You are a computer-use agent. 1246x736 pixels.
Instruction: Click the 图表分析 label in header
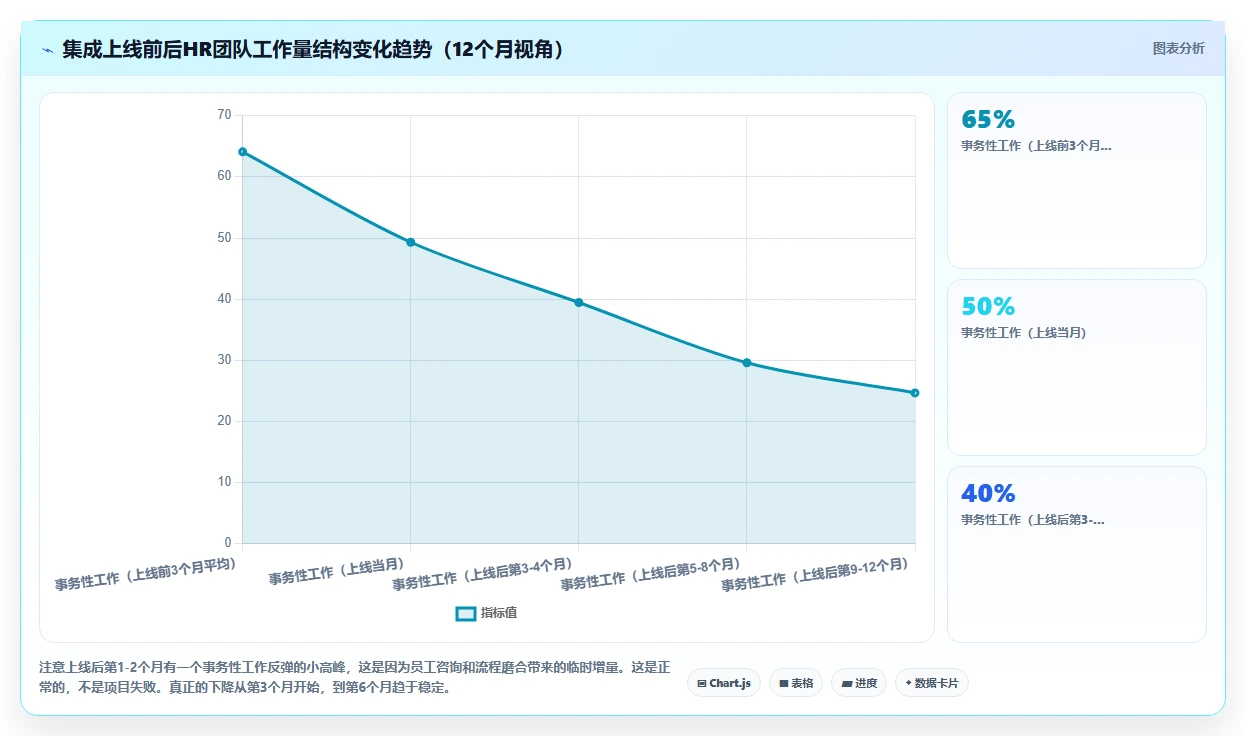coord(1178,48)
